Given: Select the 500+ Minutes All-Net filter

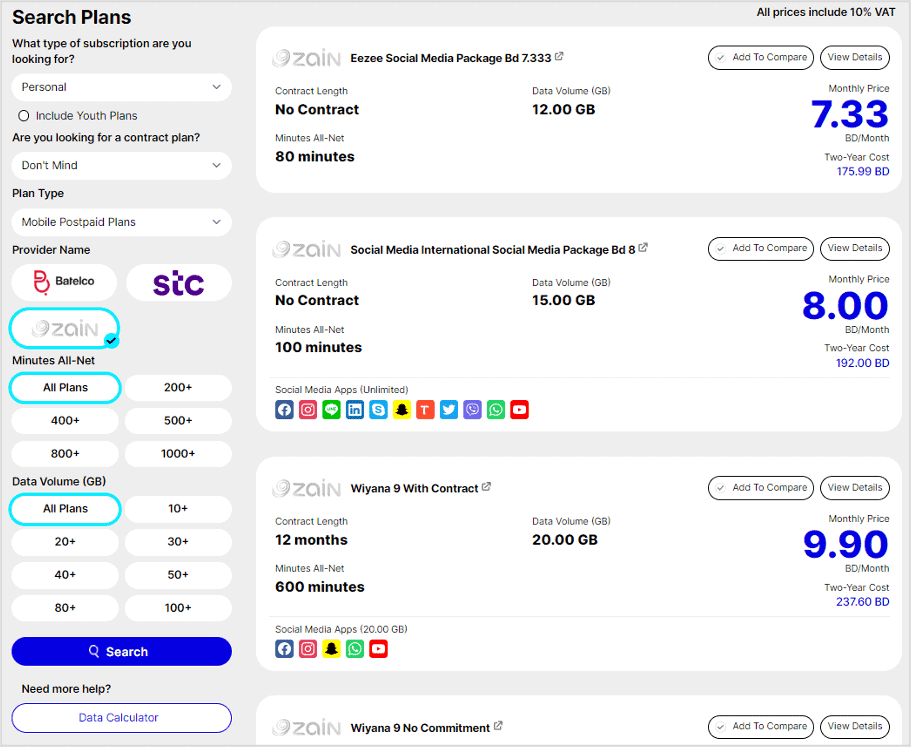Looking at the screenshot, I should [x=178, y=421].
